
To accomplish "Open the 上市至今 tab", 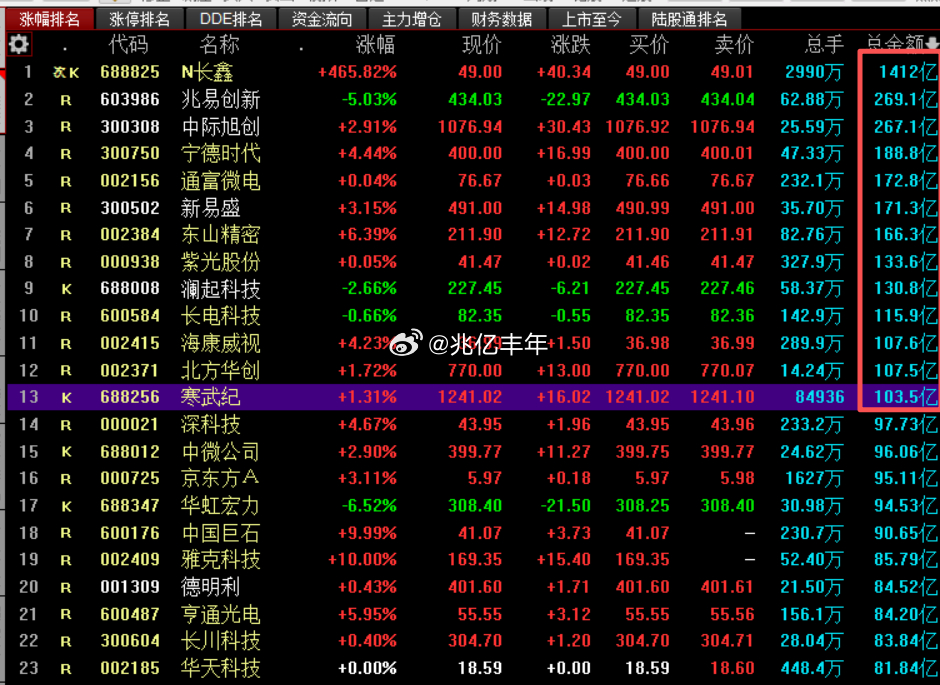I will pyautogui.click(x=592, y=20).
